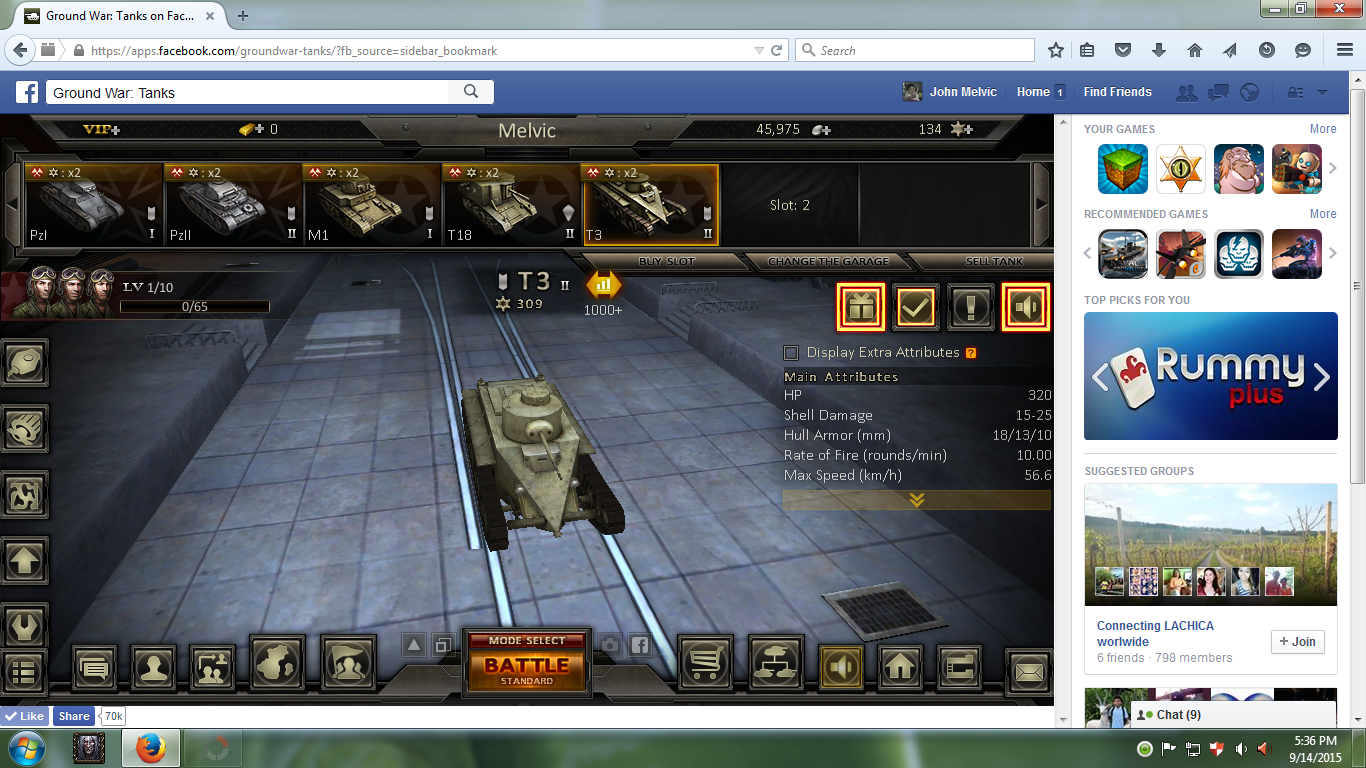
Task: Open the wrench repair icon
Action: [24, 627]
